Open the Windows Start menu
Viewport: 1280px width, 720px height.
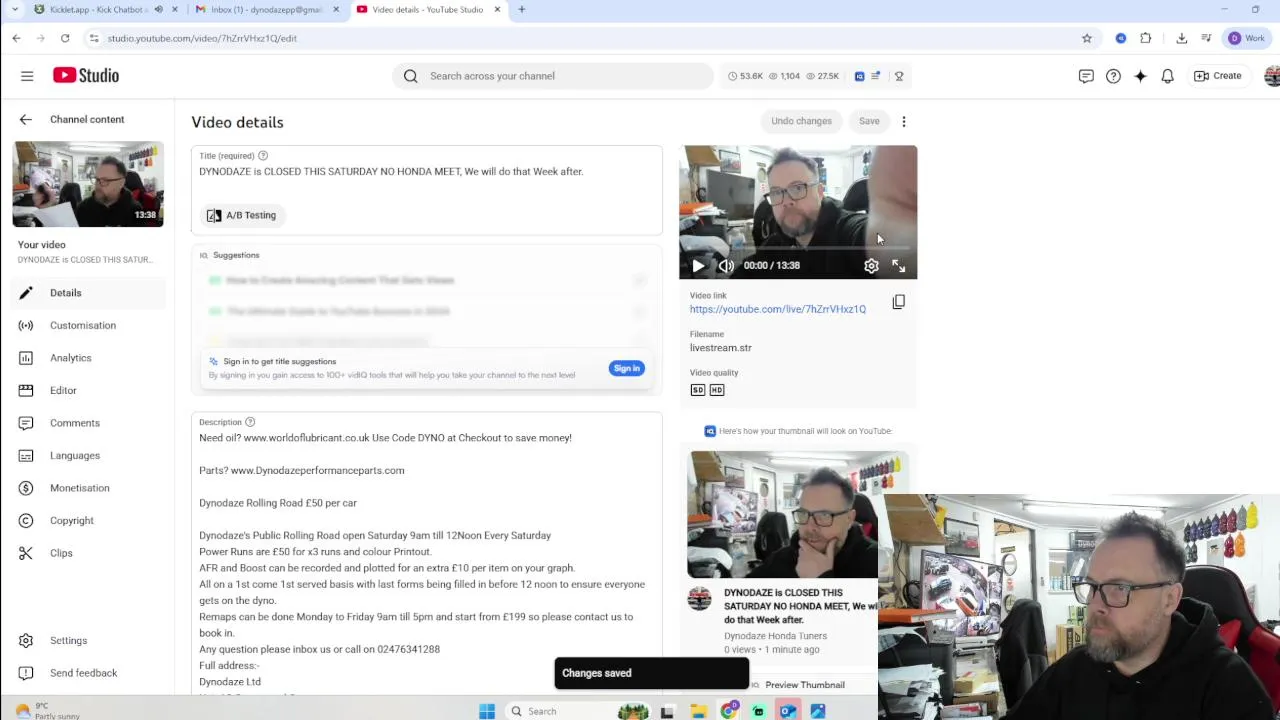(x=487, y=711)
